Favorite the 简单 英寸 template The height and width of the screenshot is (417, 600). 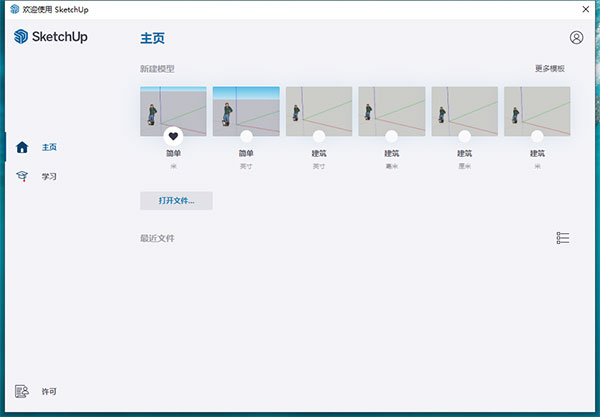[x=246, y=136]
